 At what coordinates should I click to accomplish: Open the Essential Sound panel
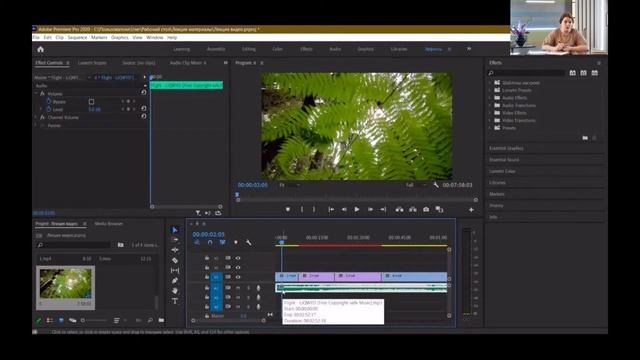(504, 160)
